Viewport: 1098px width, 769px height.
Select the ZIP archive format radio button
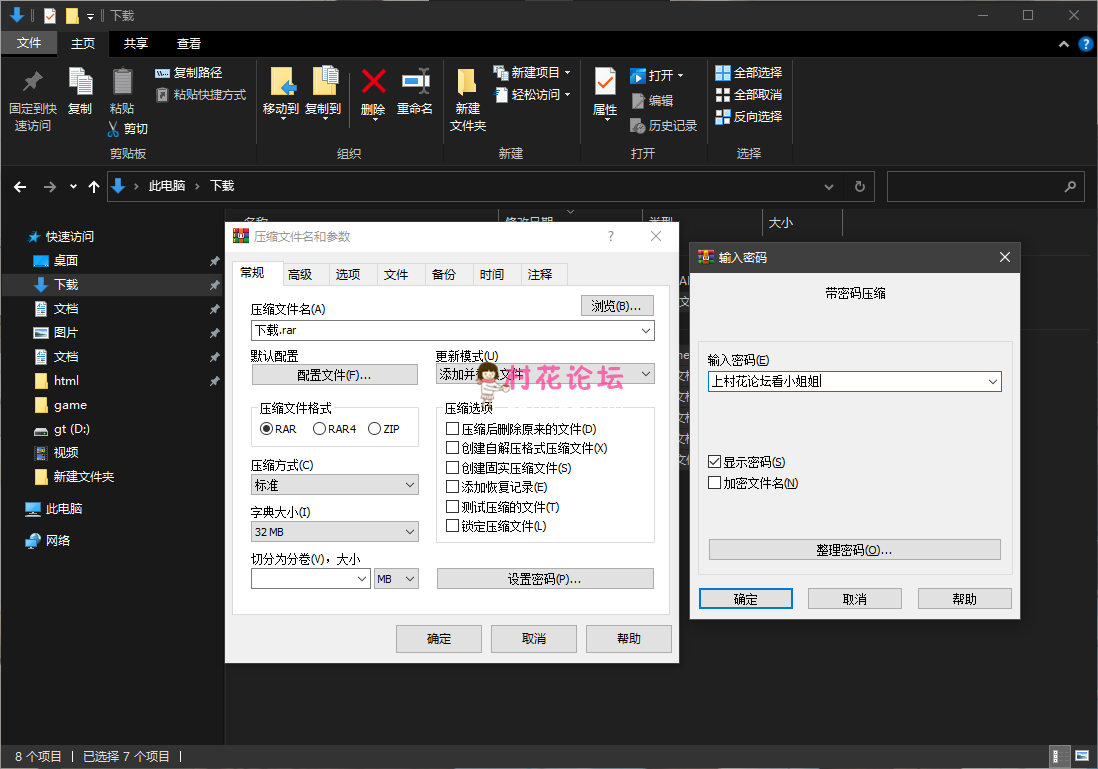(374, 429)
